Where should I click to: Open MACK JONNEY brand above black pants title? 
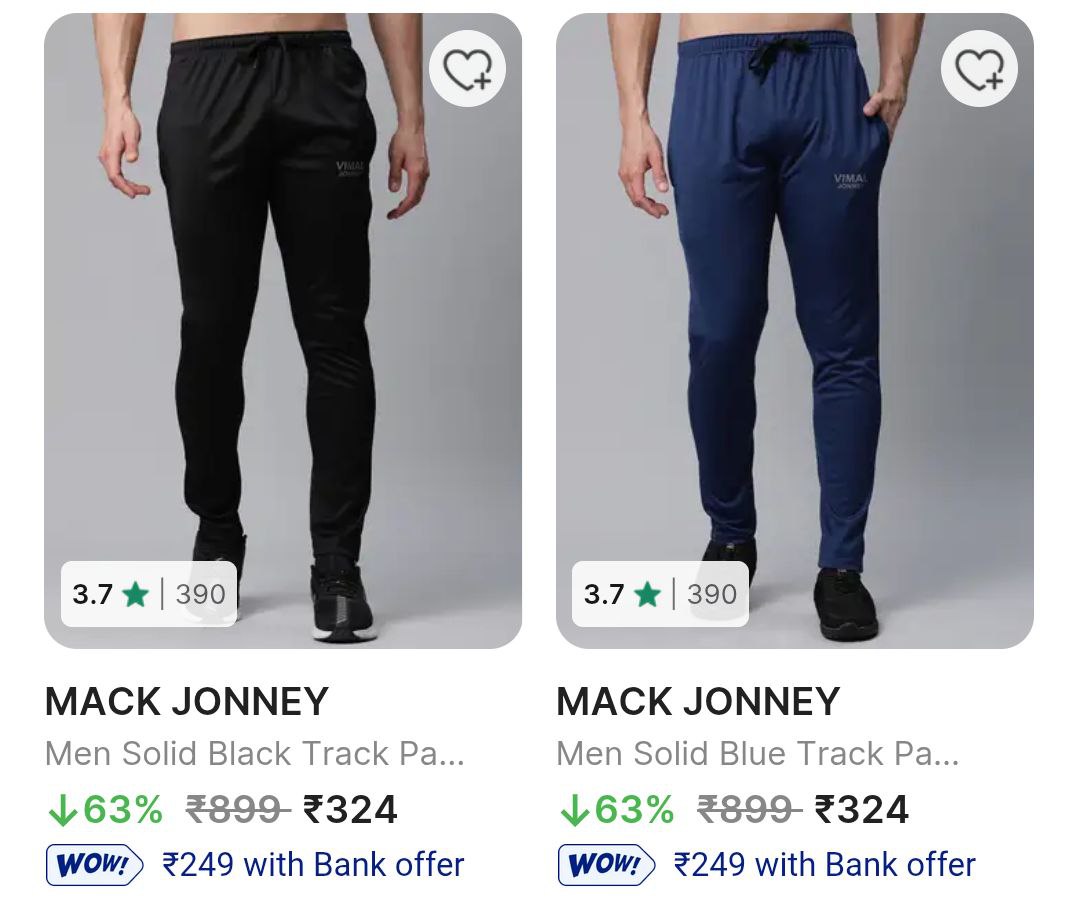coord(187,702)
